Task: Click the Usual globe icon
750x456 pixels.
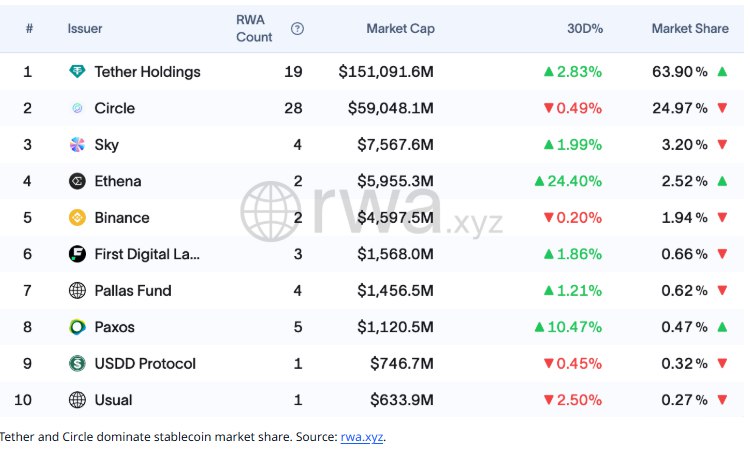Action: click(77, 400)
